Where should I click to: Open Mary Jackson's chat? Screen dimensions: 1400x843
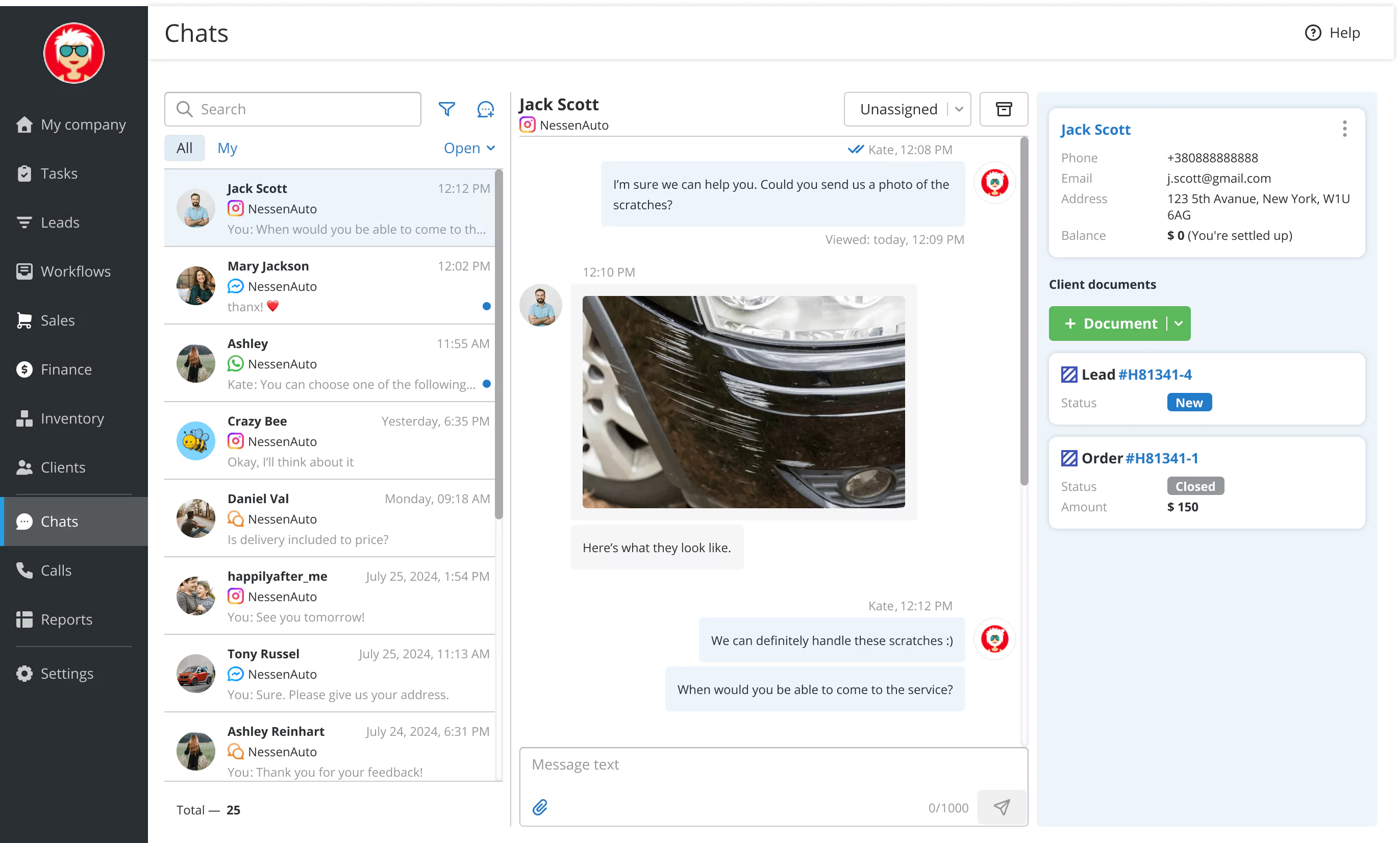(330, 286)
